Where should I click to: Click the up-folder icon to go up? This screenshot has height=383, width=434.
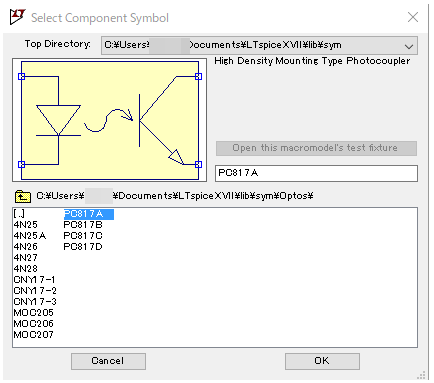click(x=22, y=196)
